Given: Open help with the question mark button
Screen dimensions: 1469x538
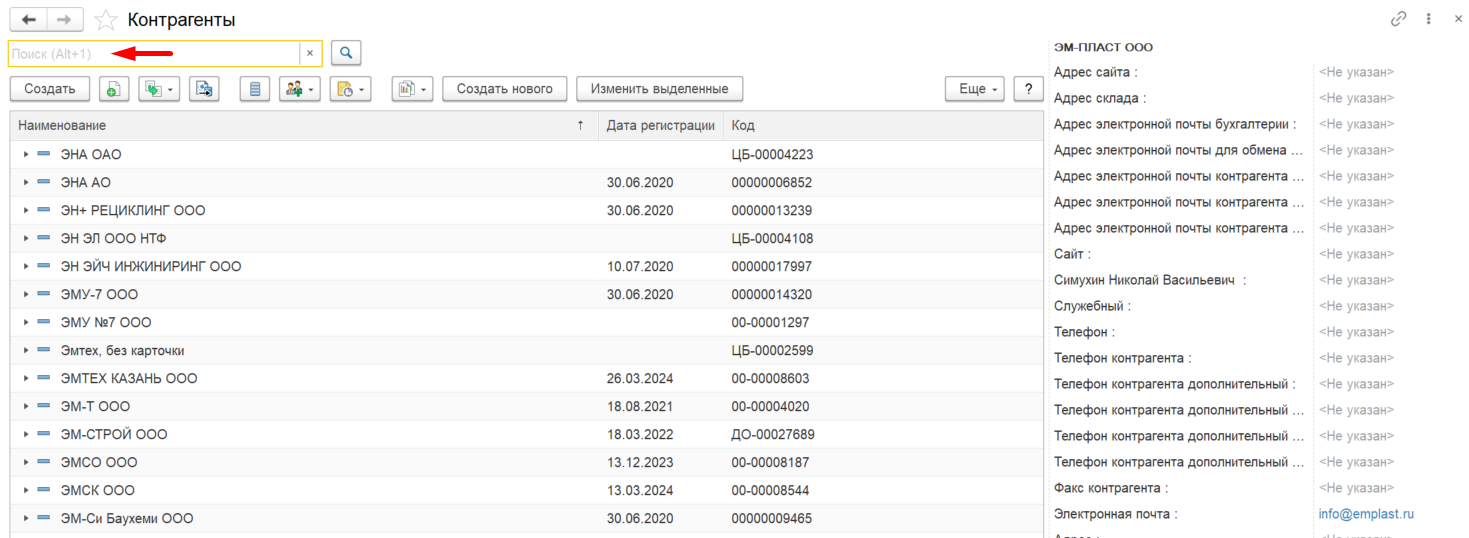Looking at the screenshot, I should [1028, 89].
